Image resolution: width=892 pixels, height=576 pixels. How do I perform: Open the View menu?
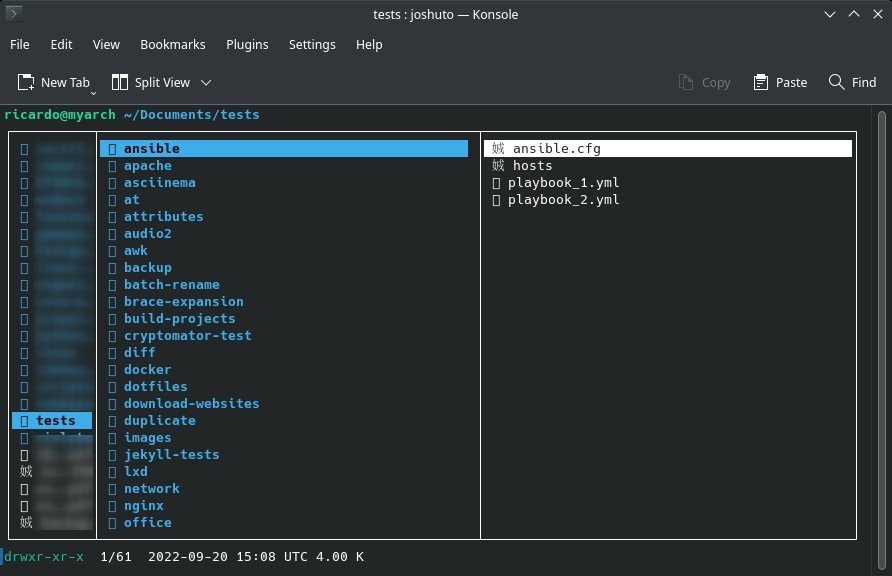(106, 44)
